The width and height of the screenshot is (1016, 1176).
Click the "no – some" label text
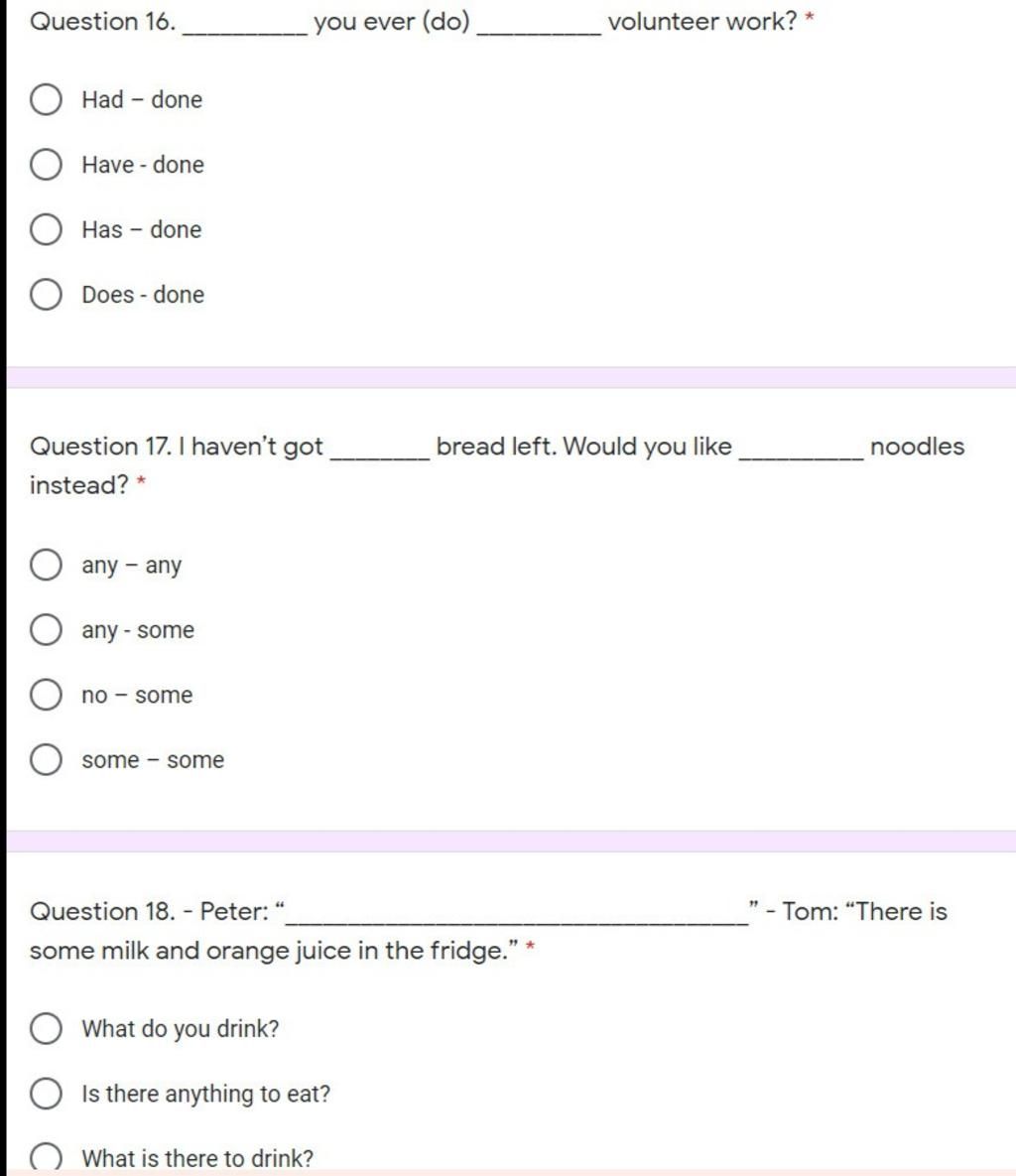coord(137,696)
